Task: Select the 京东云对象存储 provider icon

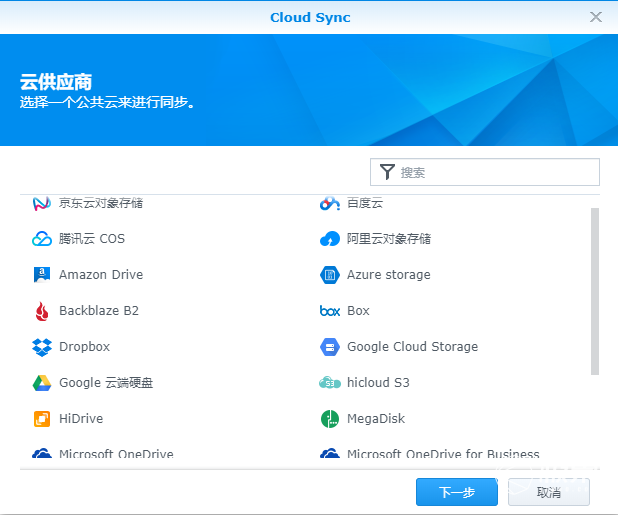Action: [x=42, y=203]
